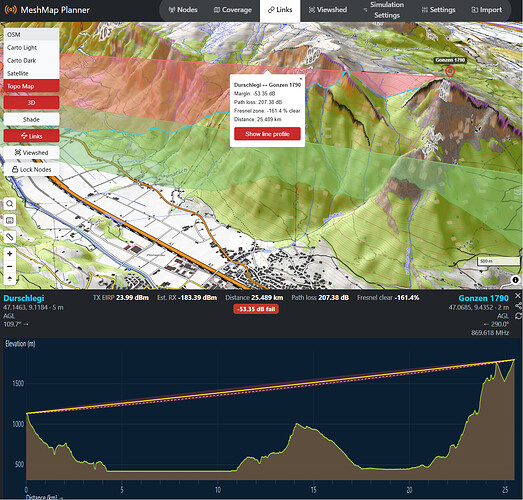
Task: Zoom in with the plus button
Action: tap(10, 254)
